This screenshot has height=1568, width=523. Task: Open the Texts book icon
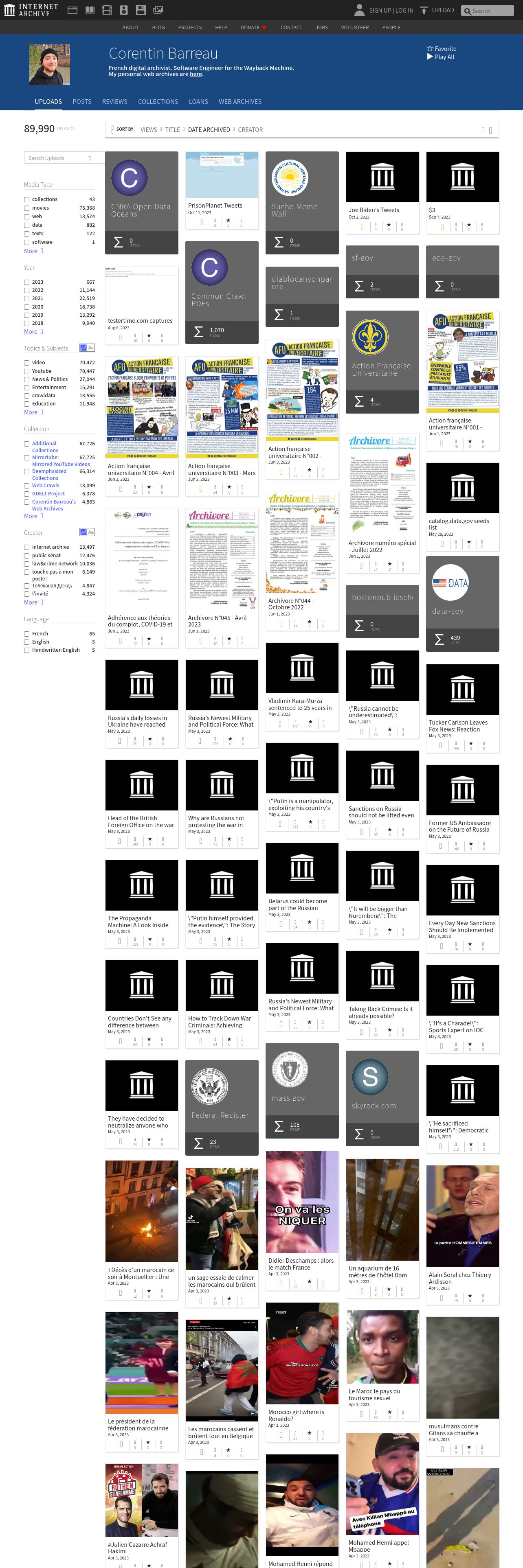point(90,10)
